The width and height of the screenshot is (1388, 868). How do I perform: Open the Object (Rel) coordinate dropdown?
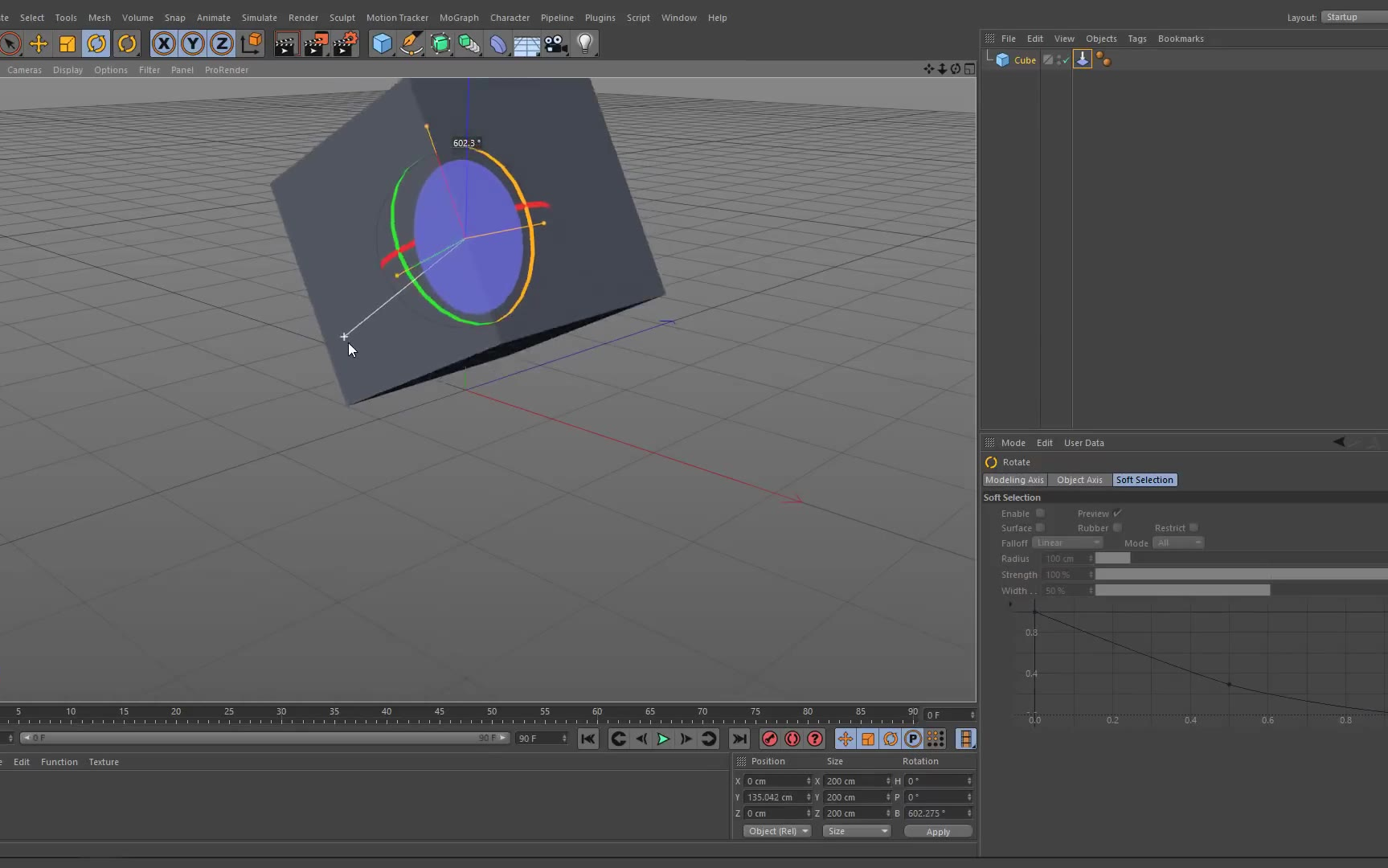(777, 831)
